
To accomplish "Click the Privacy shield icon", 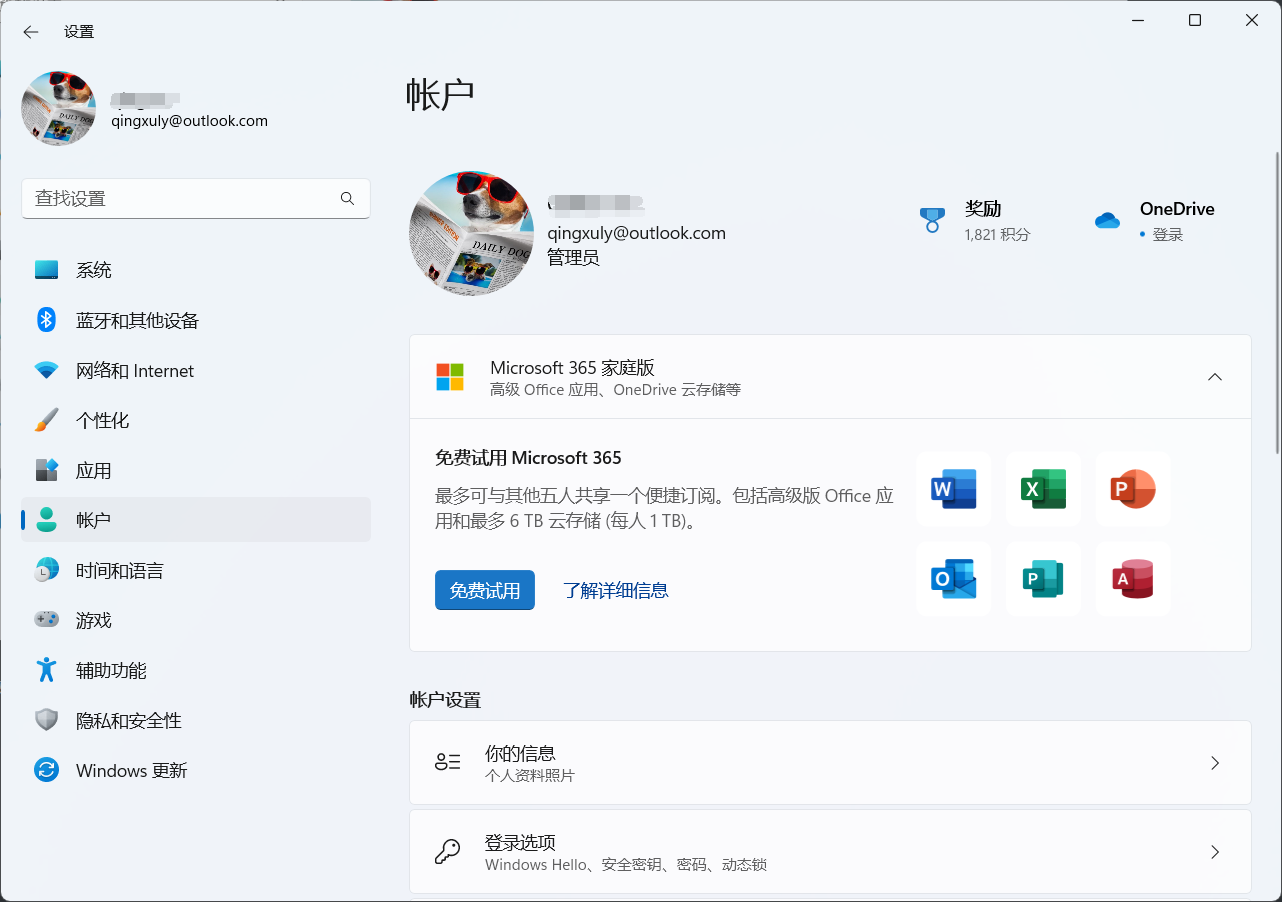I will coord(46,721).
